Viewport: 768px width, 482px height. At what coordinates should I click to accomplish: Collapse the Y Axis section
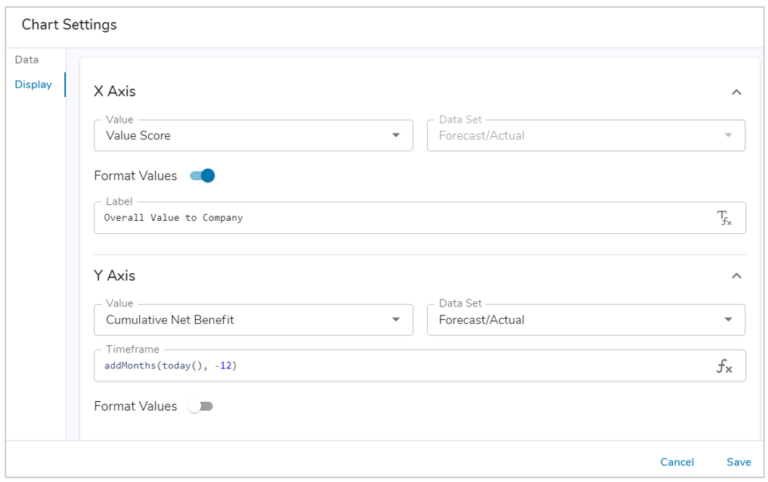click(736, 276)
